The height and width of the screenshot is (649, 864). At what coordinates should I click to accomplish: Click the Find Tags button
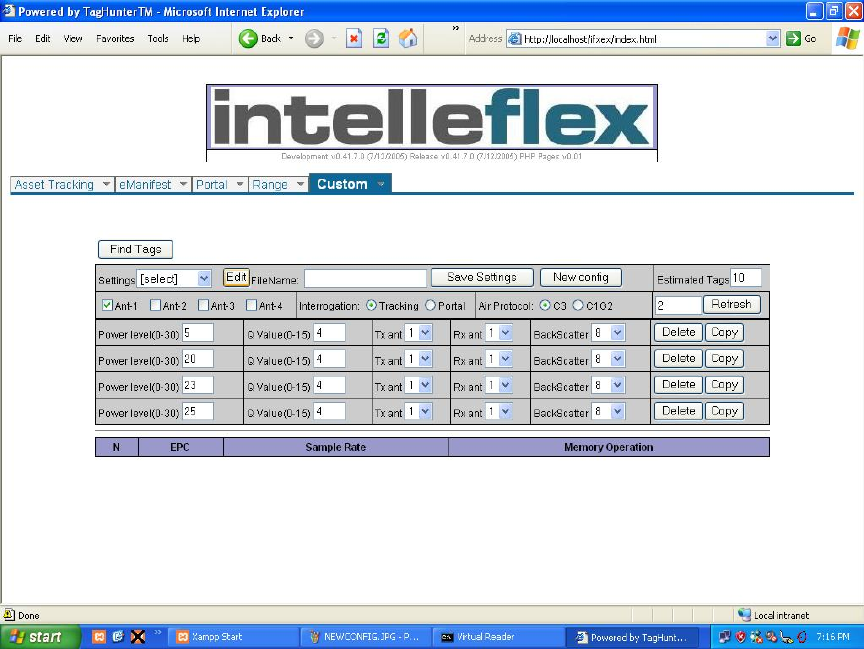click(136, 250)
